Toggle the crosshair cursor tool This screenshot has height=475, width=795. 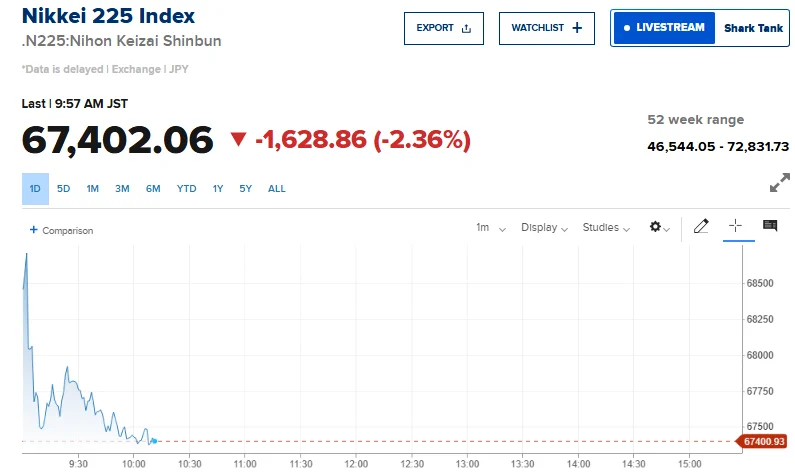pyautogui.click(x=735, y=226)
